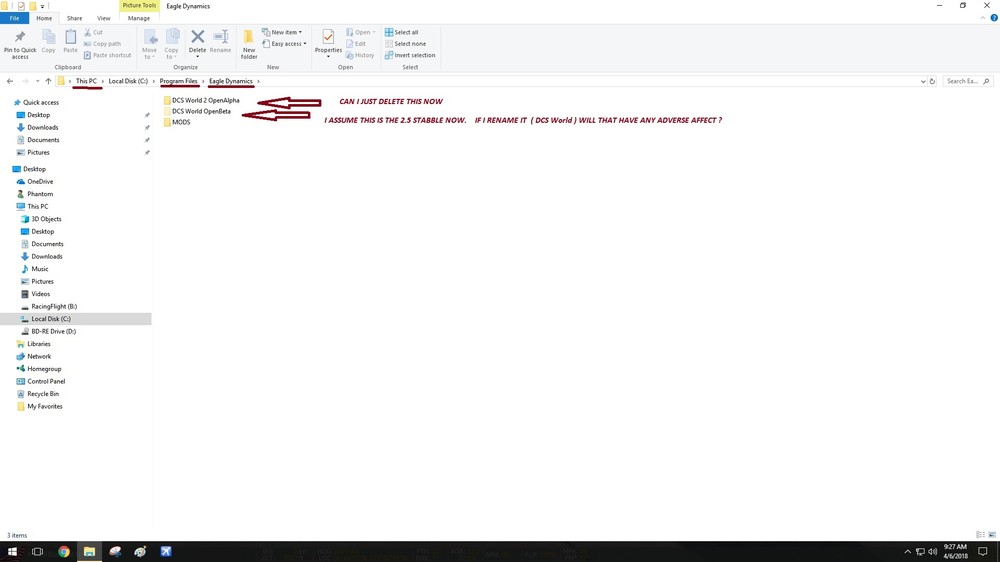The height and width of the screenshot is (562, 1000).
Task: Open the New item dropdown
Action: (x=282, y=32)
